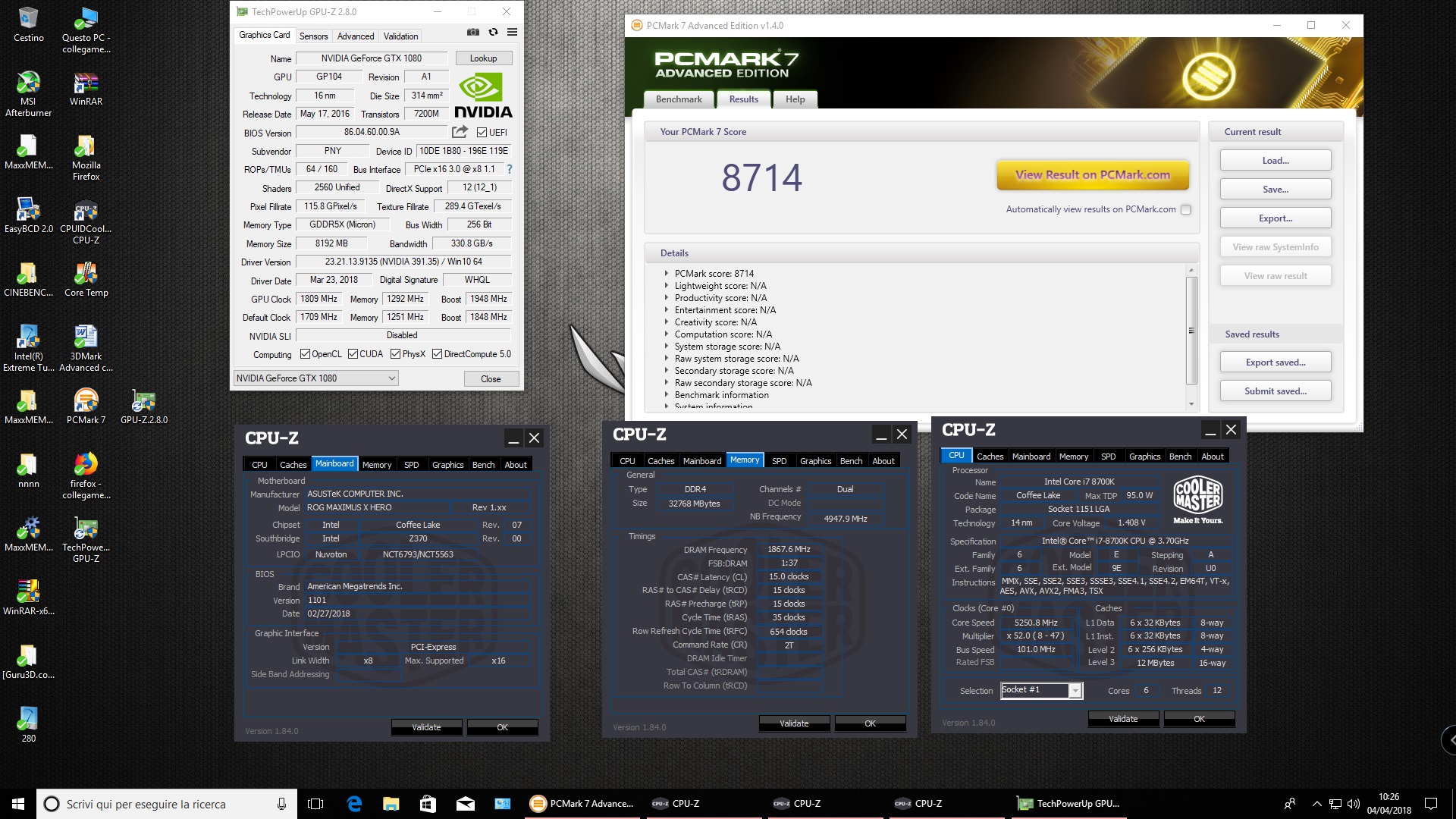The height and width of the screenshot is (819, 1456).
Task: Open MSI Afterburner desktop icon
Action: [x=29, y=94]
